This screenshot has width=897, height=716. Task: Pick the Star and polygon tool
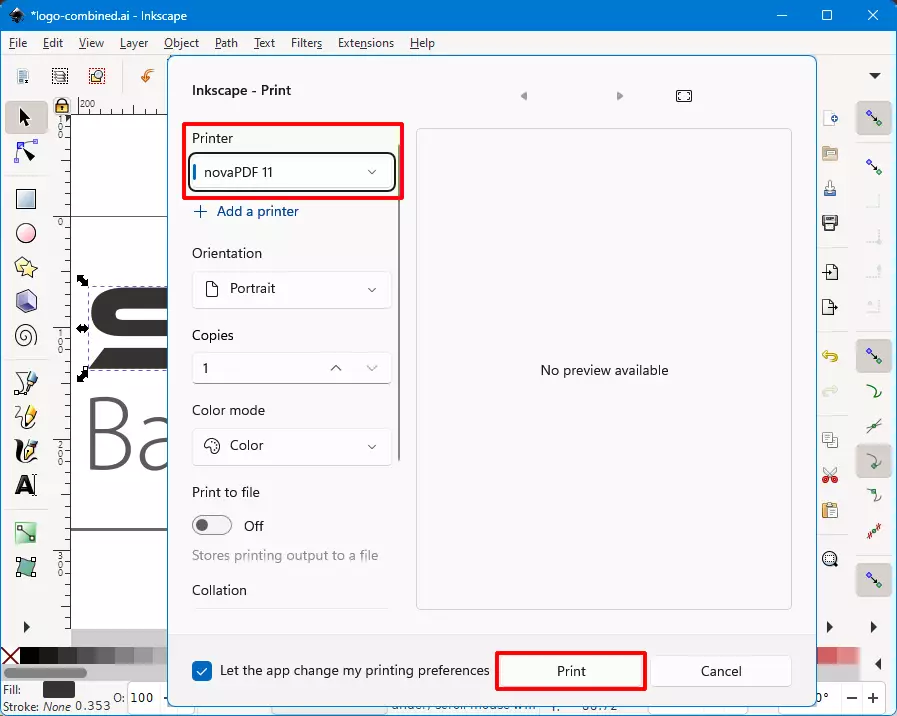(x=26, y=267)
